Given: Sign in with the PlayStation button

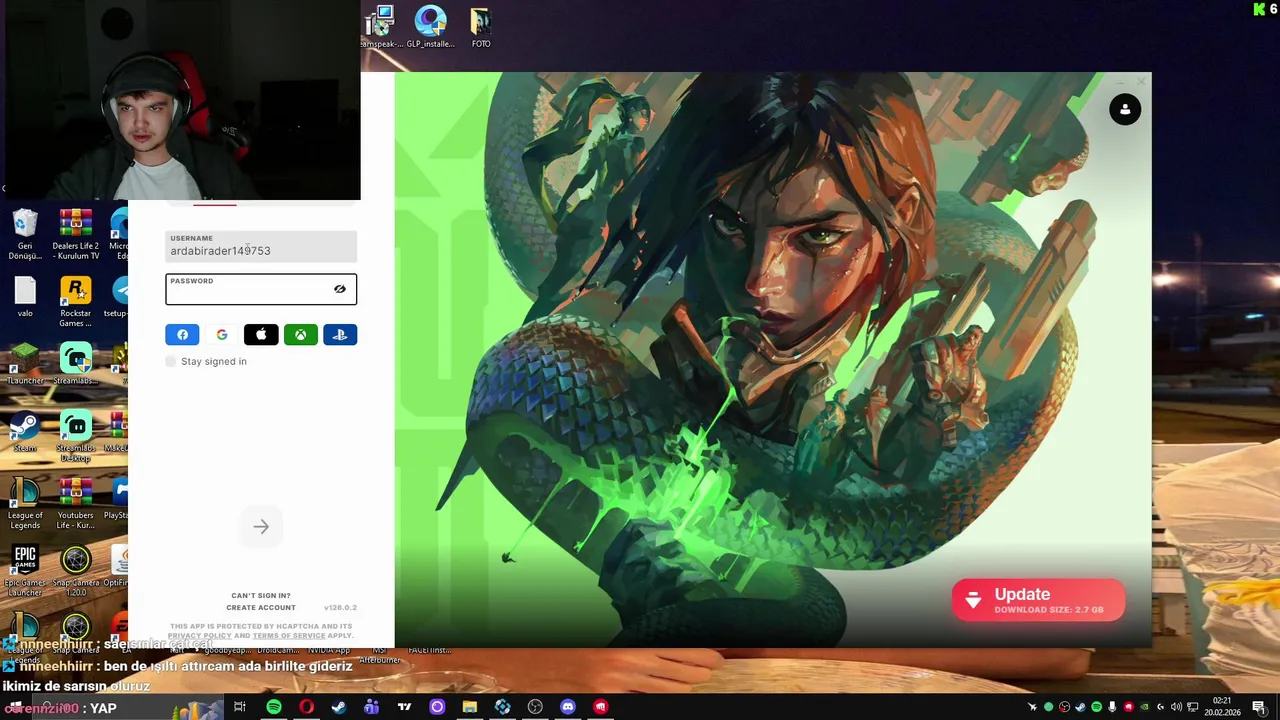Looking at the screenshot, I should (340, 335).
